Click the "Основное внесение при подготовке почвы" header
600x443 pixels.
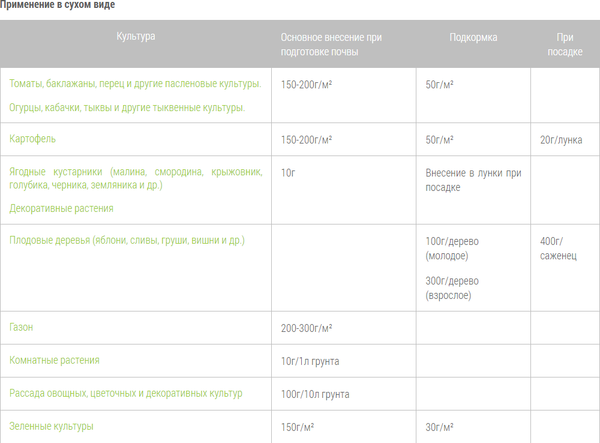[x=331, y=45]
